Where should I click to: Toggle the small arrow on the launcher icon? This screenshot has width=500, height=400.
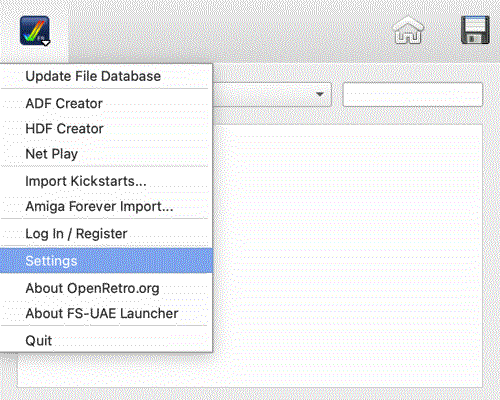(46, 43)
